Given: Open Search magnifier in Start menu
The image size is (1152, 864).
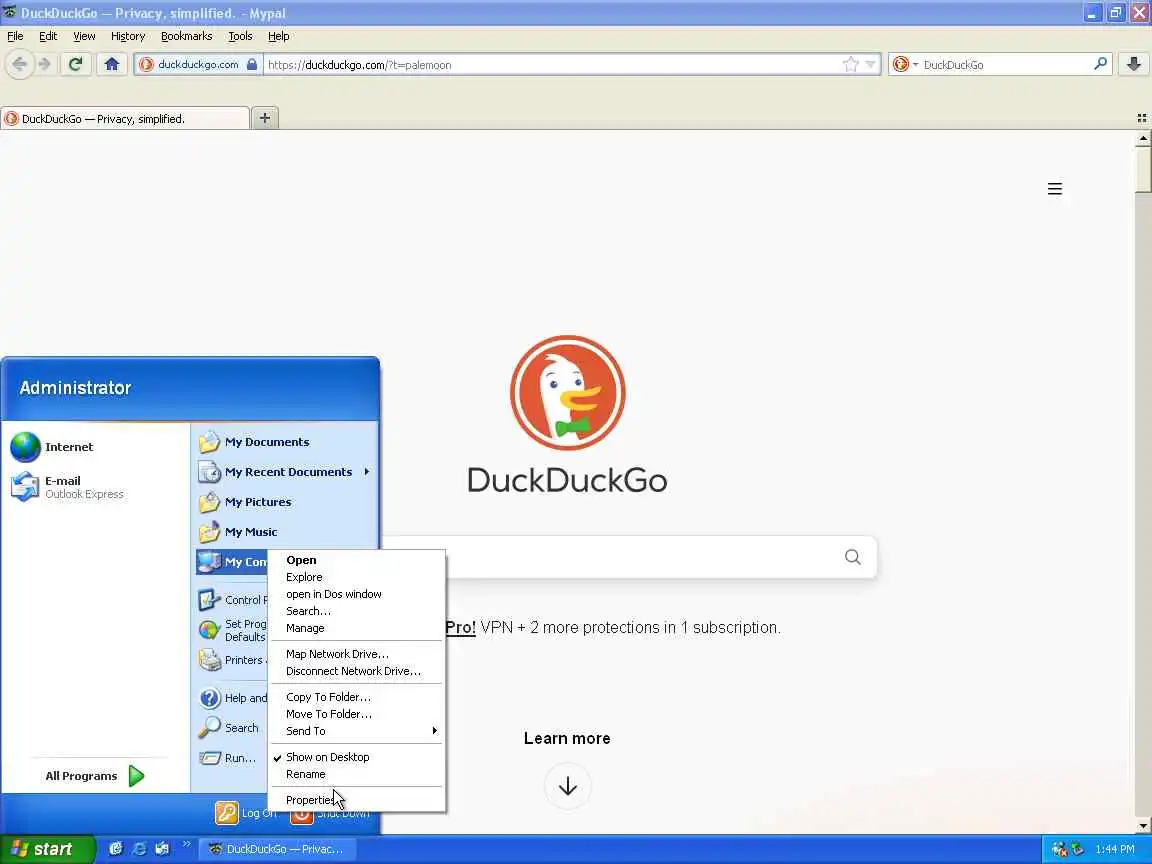Looking at the screenshot, I should (209, 727).
